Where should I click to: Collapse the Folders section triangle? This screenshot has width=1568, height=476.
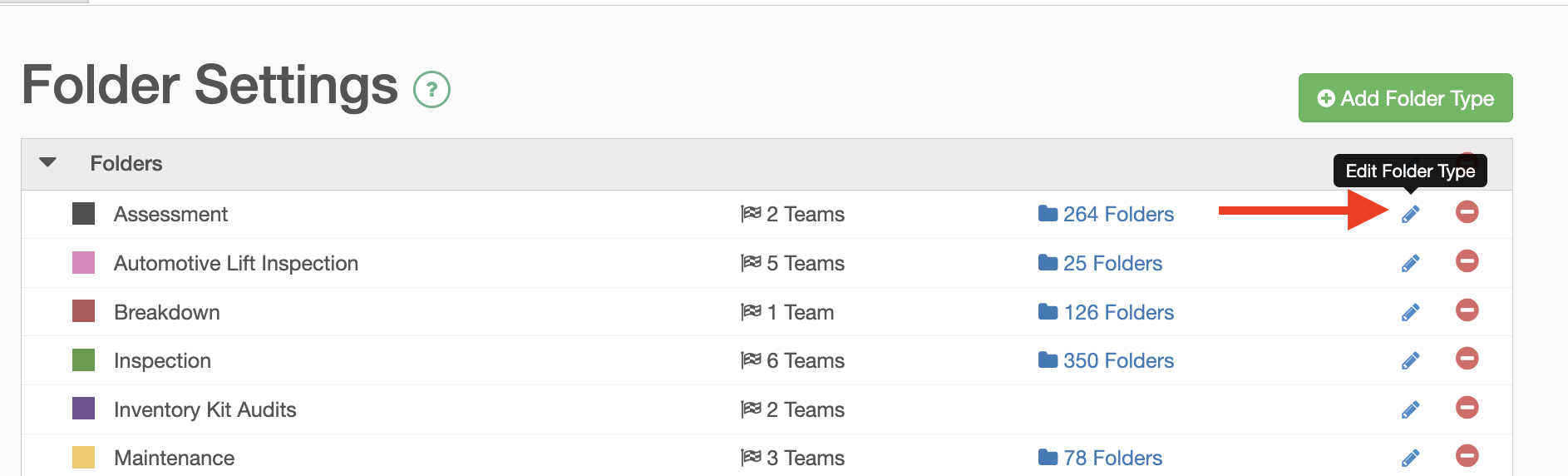(x=48, y=162)
